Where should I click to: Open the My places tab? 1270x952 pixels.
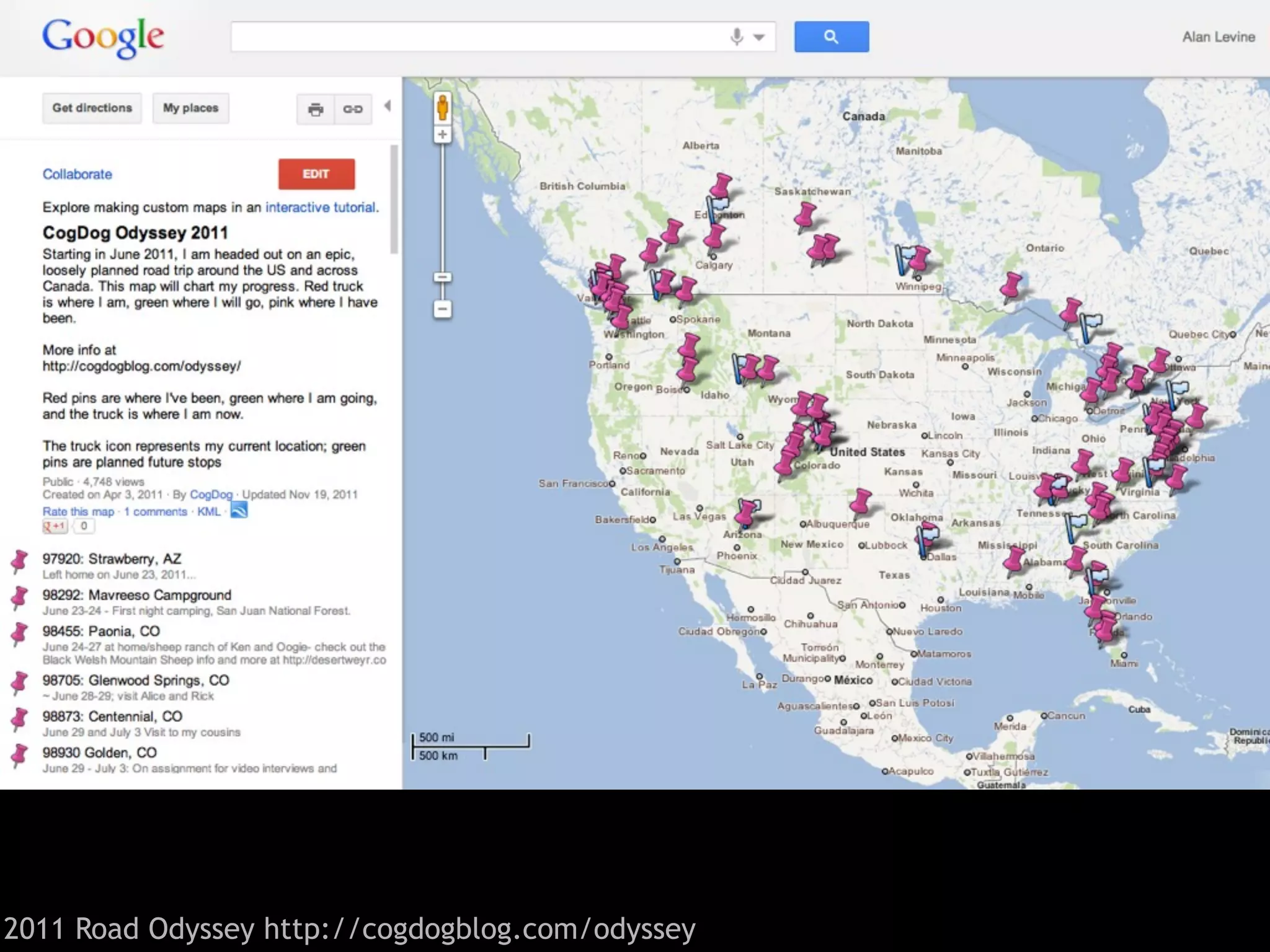190,108
